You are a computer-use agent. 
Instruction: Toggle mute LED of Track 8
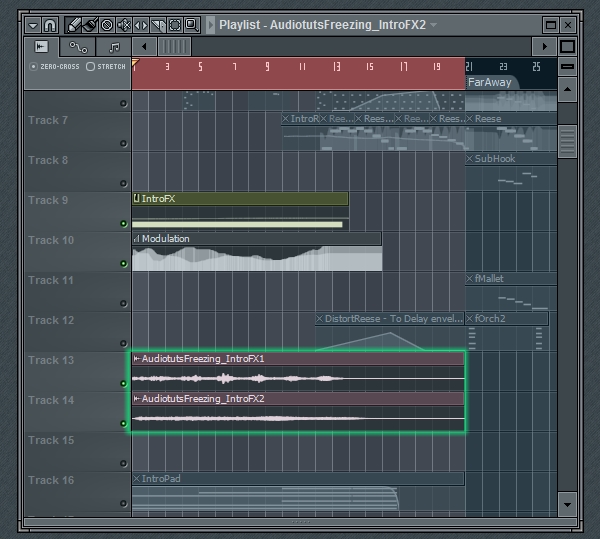click(x=123, y=183)
